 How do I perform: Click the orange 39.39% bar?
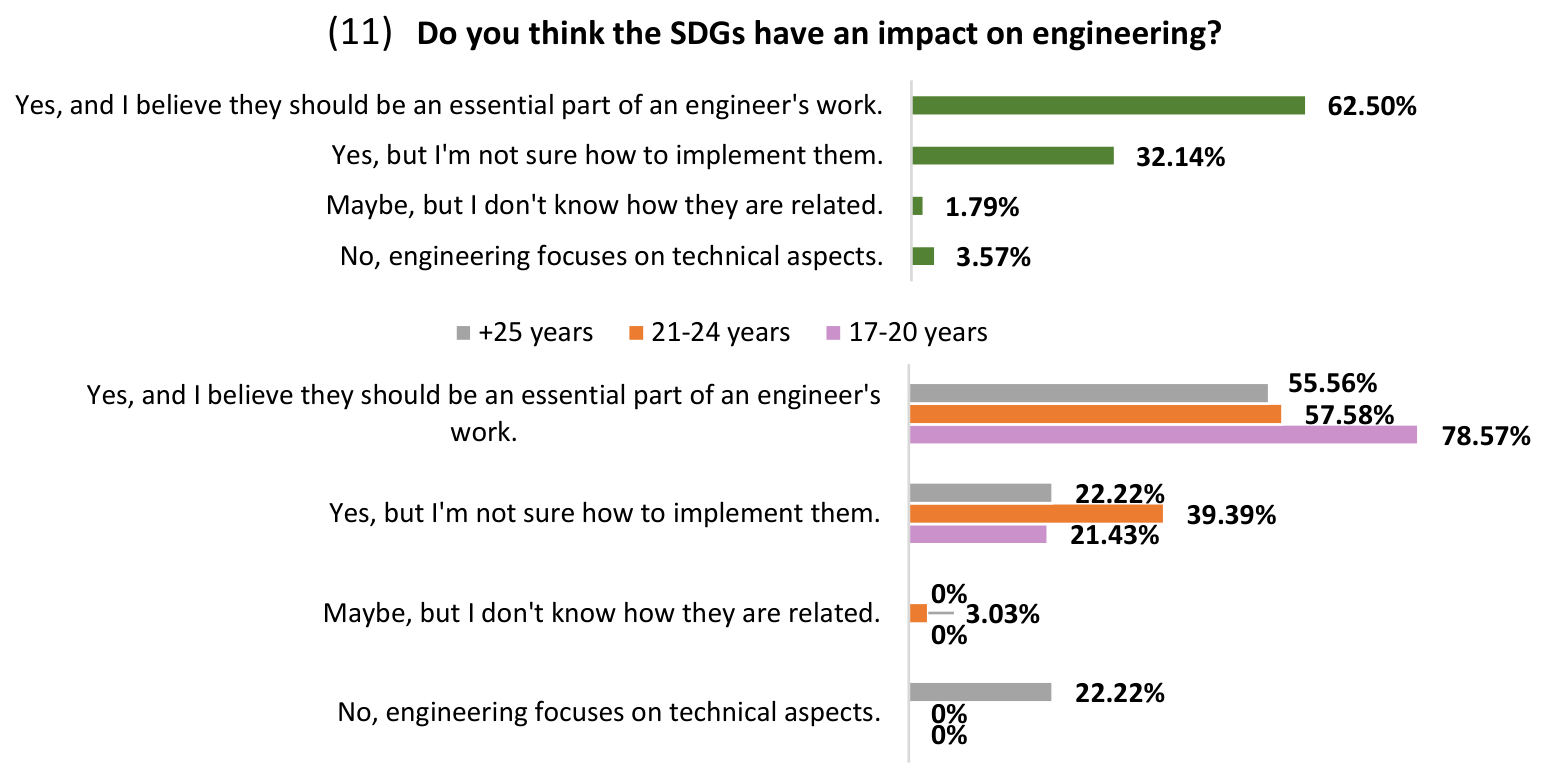(x=1036, y=513)
